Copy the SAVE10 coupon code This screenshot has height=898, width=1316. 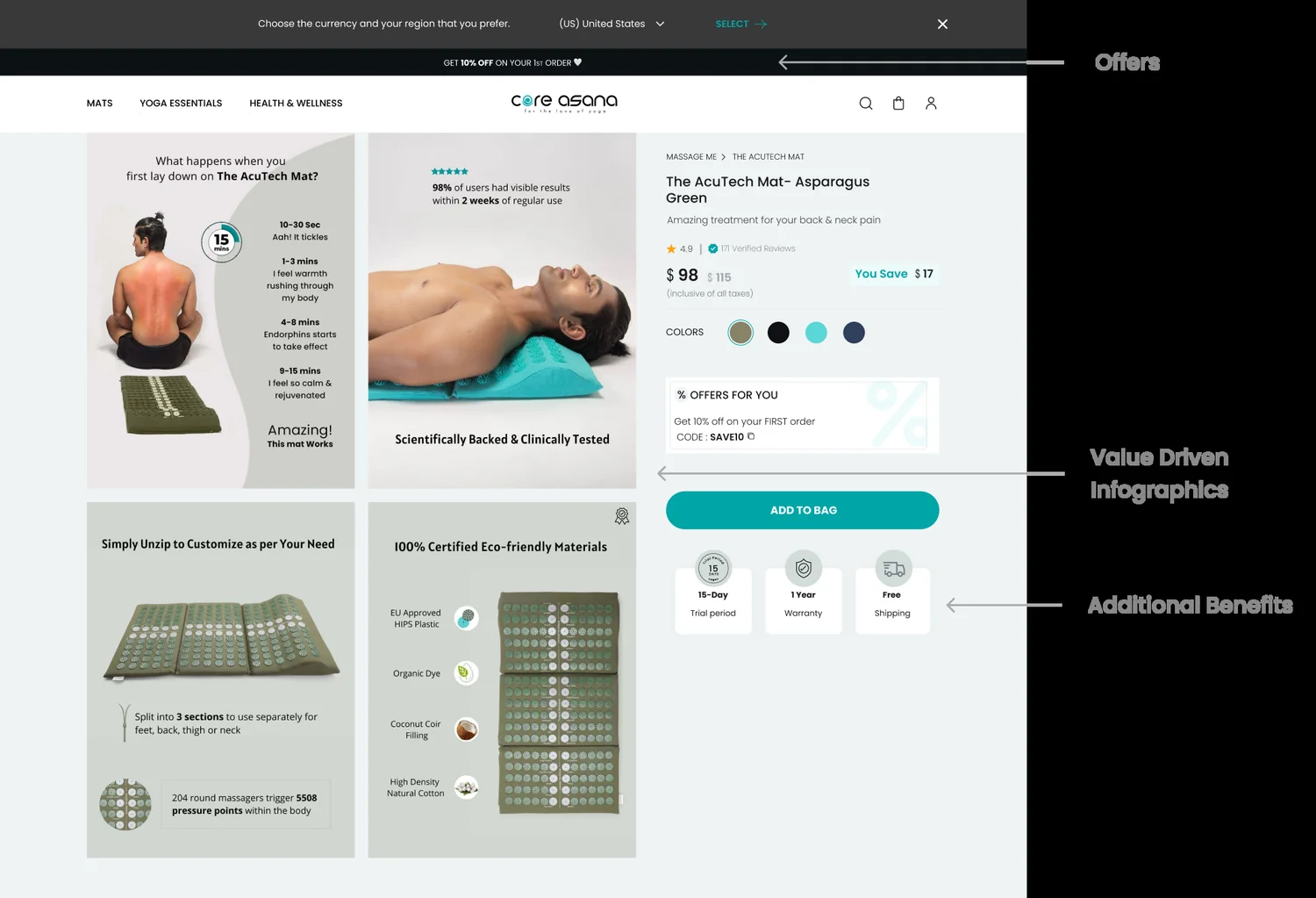751,436
